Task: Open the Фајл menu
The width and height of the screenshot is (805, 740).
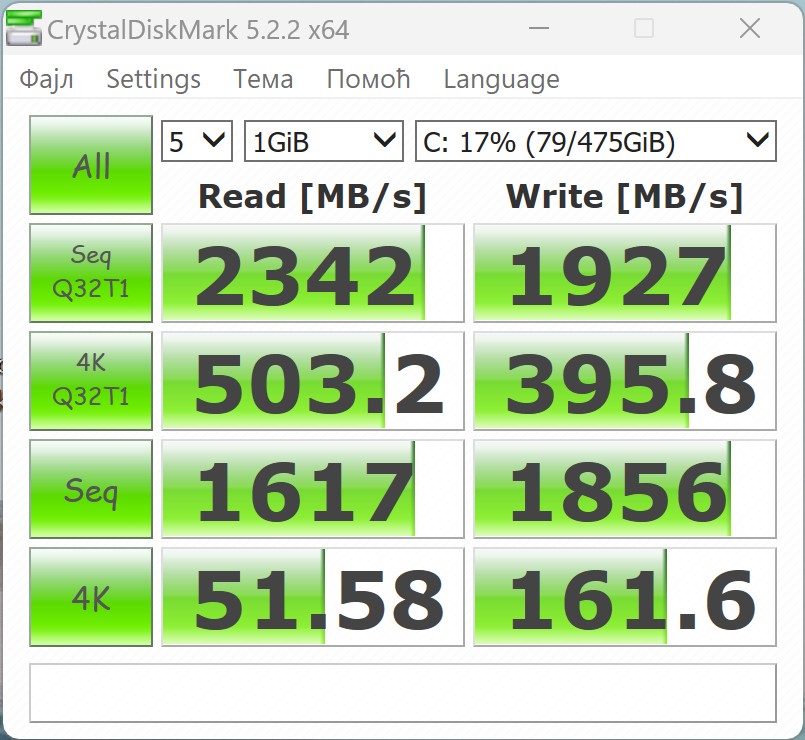Action: pos(47,79)
